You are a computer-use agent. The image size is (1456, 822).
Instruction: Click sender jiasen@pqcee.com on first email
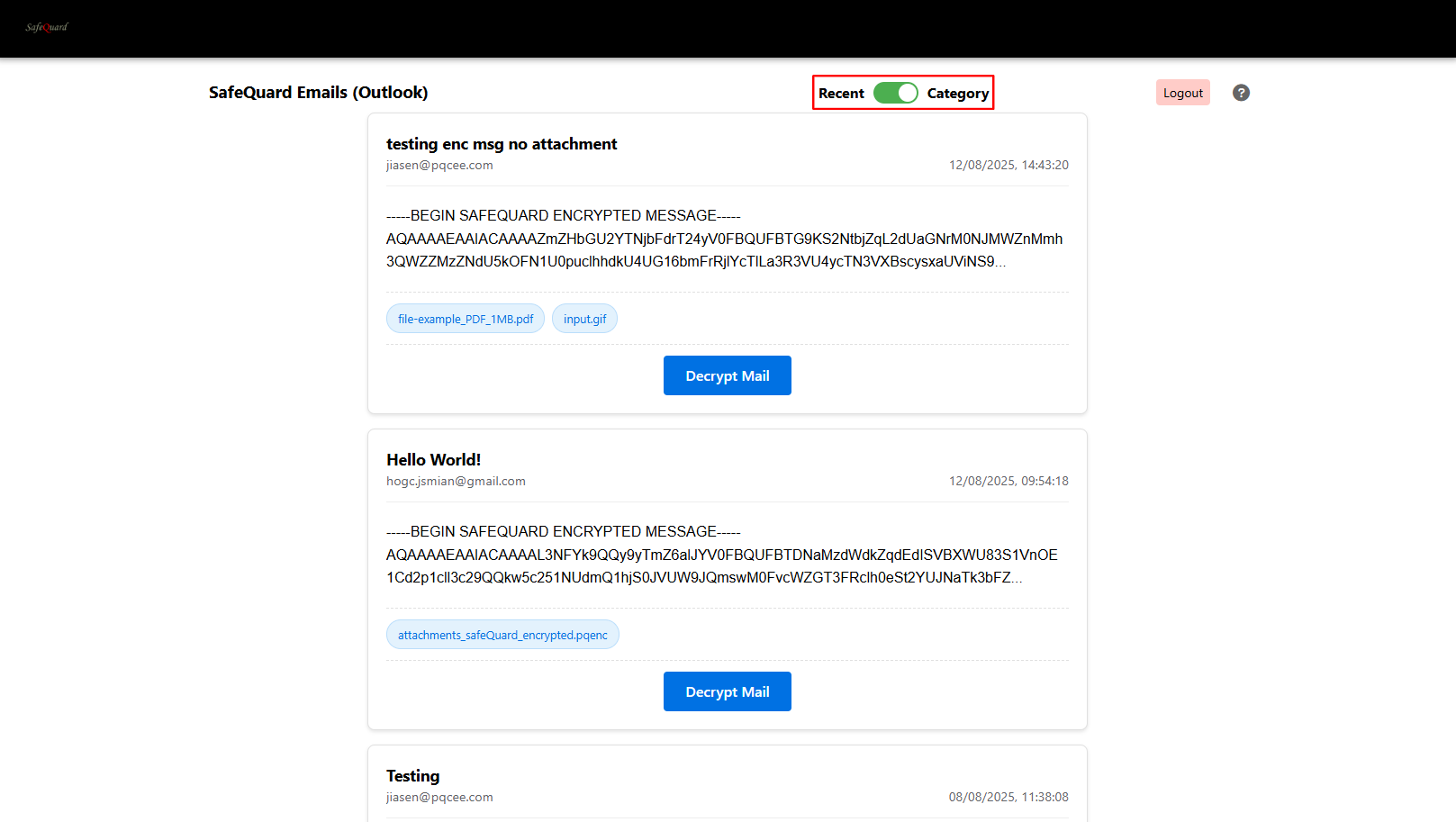click(439, 166)
